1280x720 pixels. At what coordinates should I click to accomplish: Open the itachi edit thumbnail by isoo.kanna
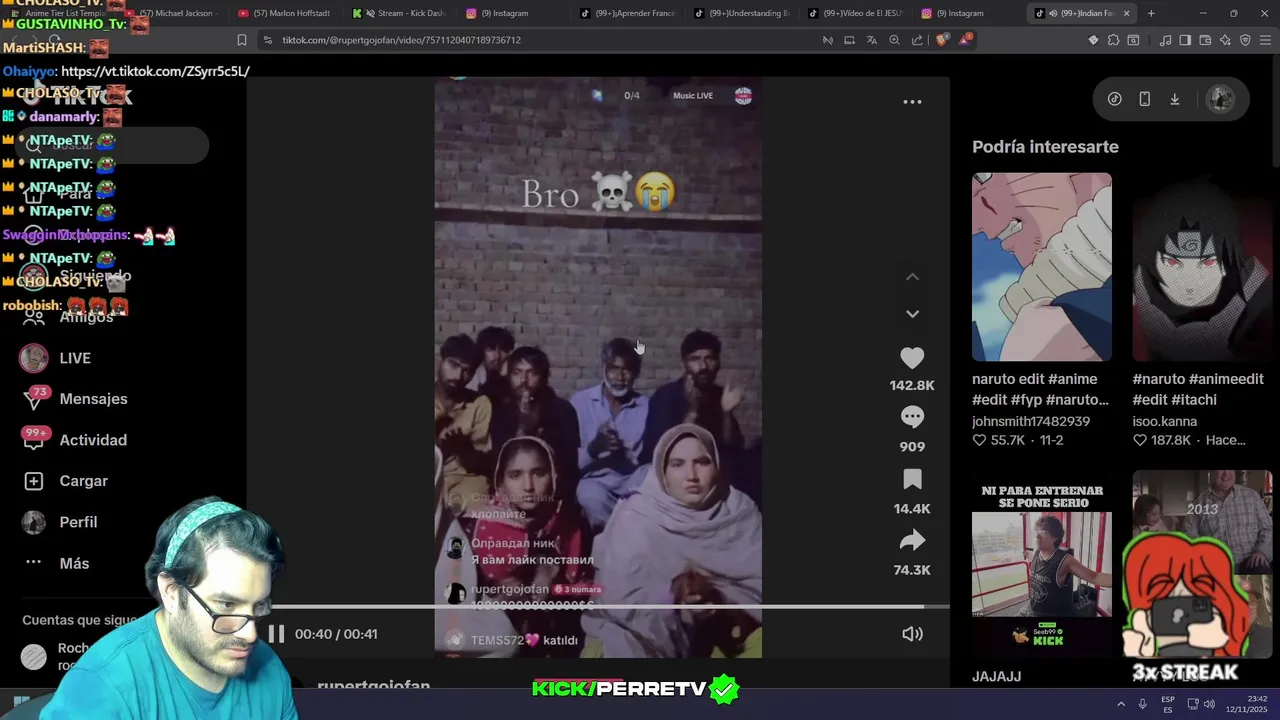[1202, 267]
